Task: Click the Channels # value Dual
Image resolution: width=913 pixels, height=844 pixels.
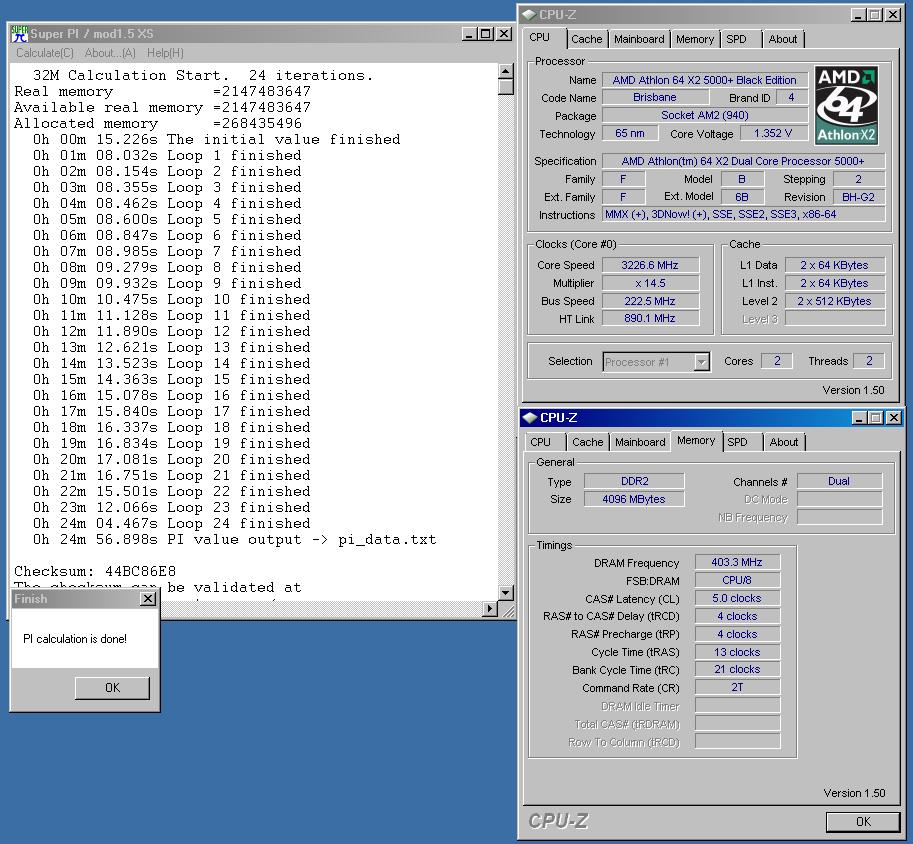Action: click(x=839, y=481)
